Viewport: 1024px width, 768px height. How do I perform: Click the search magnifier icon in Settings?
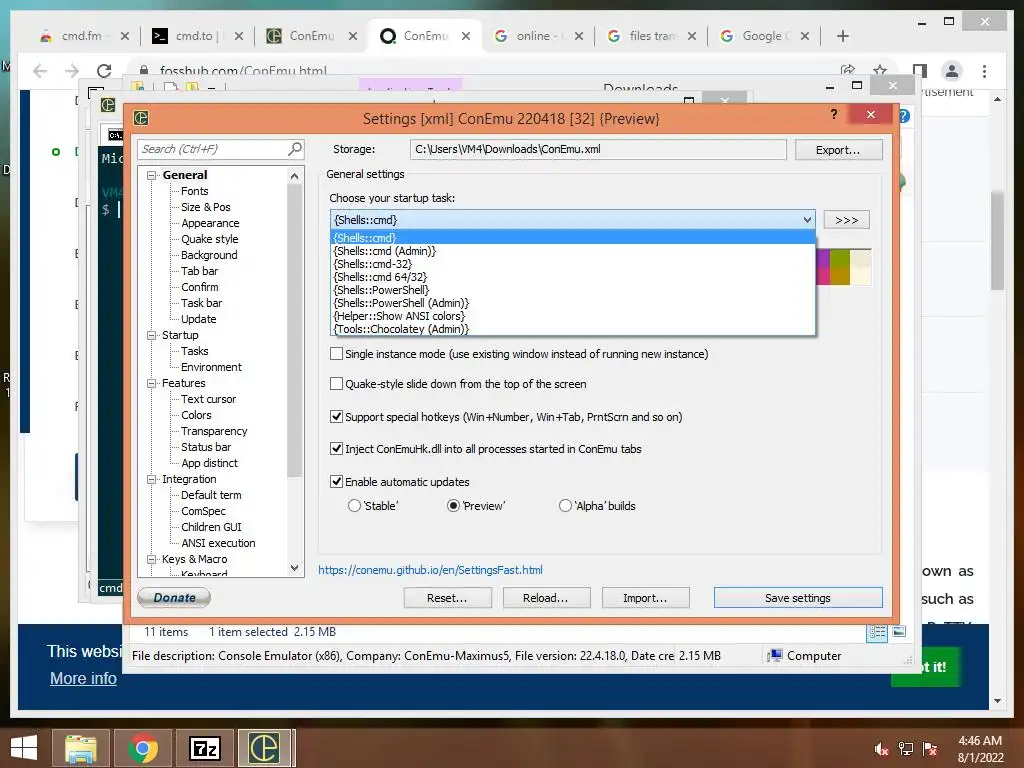click(x=295, y=149)
